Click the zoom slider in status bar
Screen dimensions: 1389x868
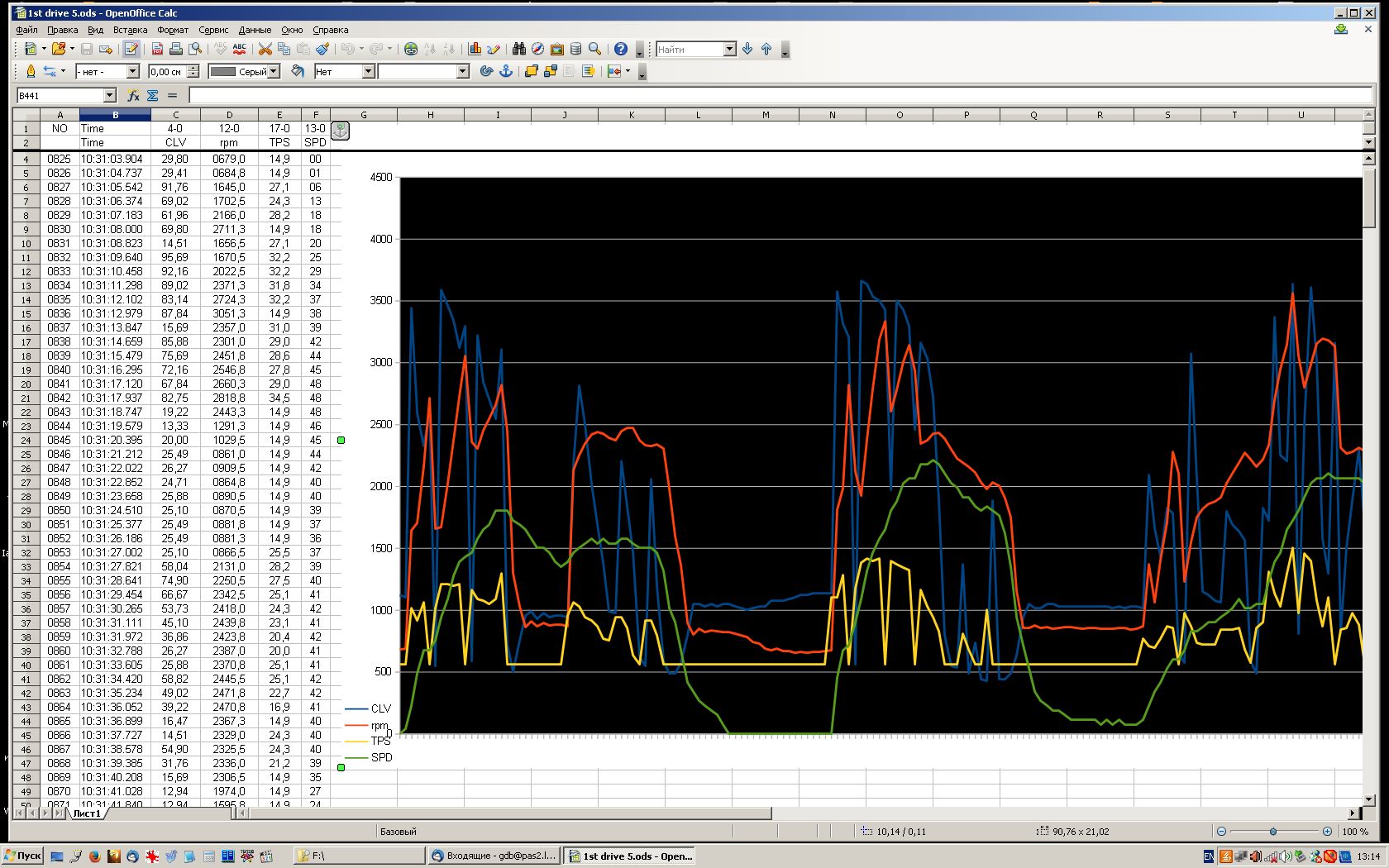[1273, 832]
